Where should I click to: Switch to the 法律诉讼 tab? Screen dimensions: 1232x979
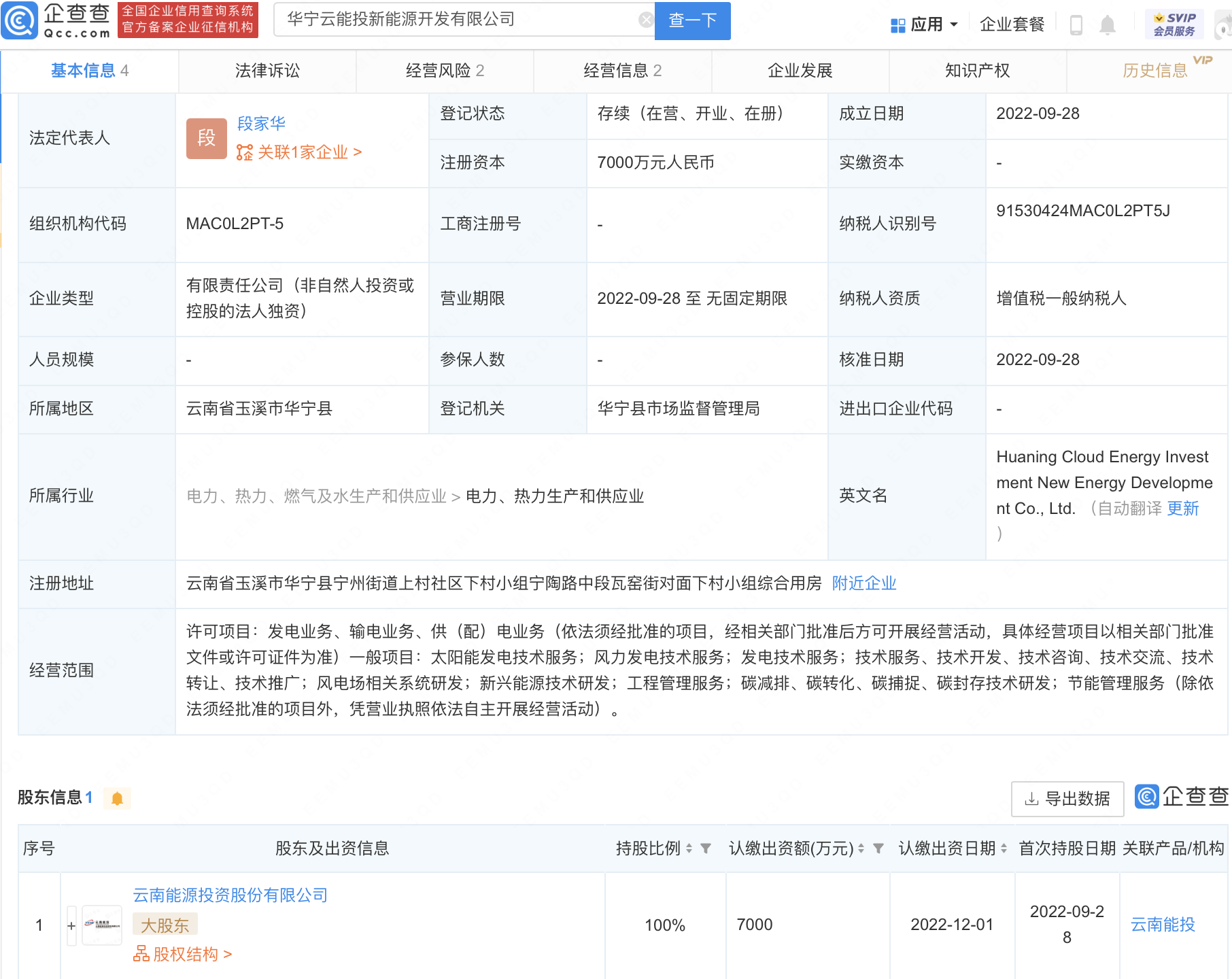point(267,71)
